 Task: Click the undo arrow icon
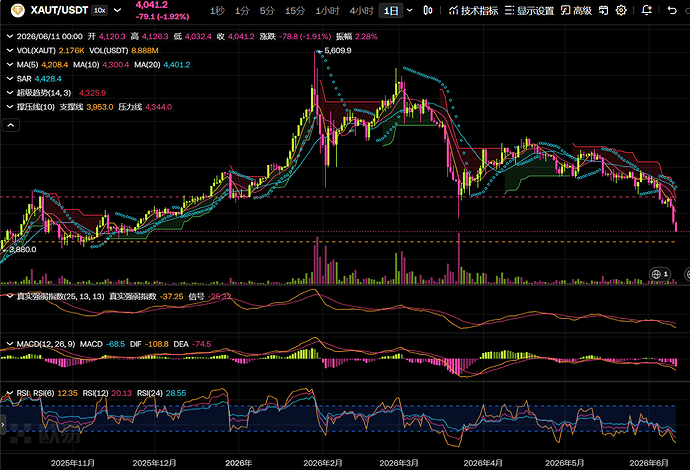pyautogui.click(x=672, y=10)
